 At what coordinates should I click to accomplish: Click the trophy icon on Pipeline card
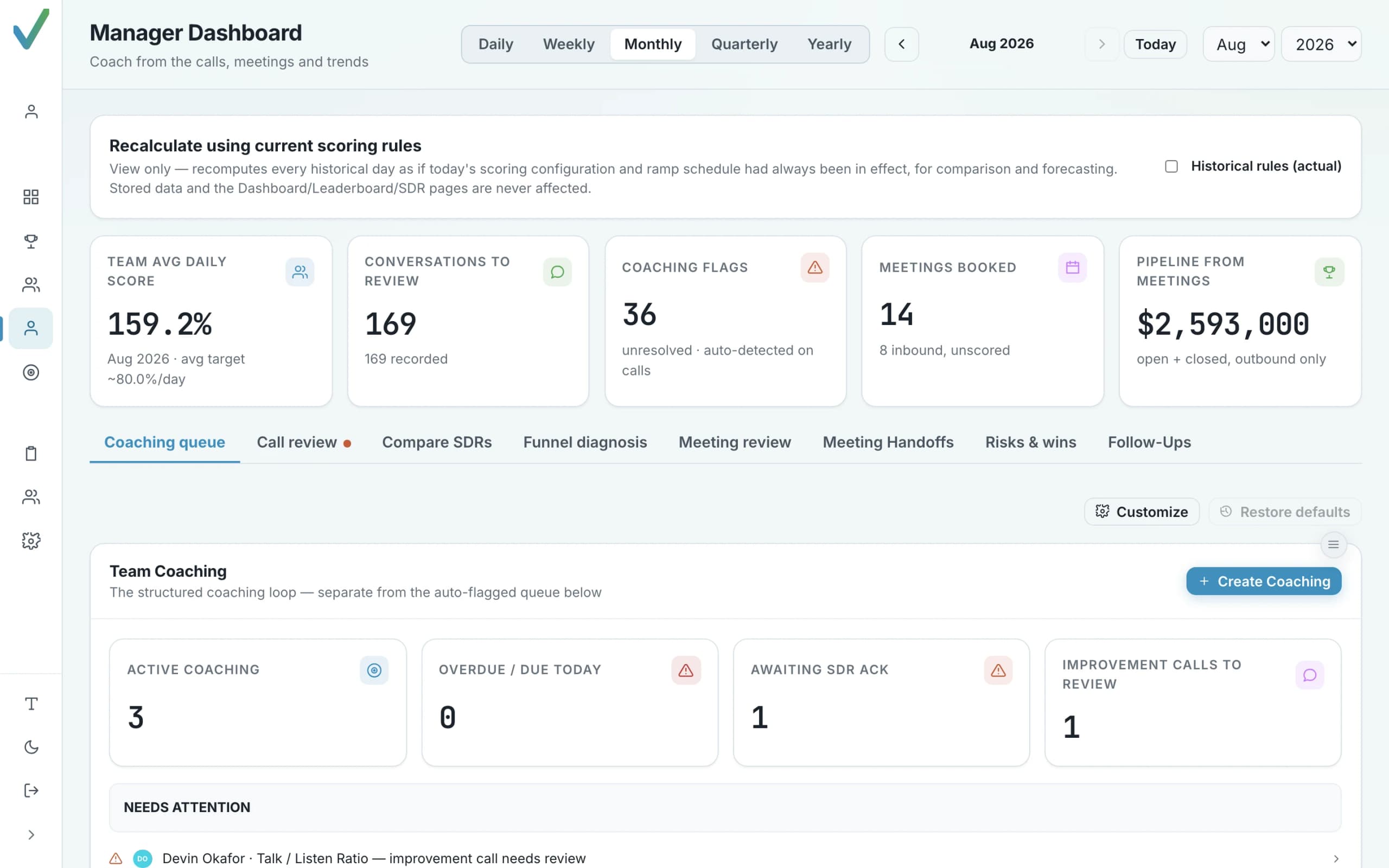[1329, 272]
